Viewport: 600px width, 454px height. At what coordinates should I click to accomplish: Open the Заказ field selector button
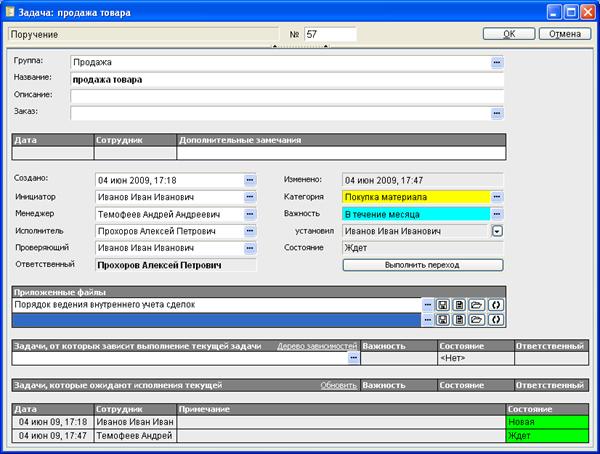click(497, 113)
